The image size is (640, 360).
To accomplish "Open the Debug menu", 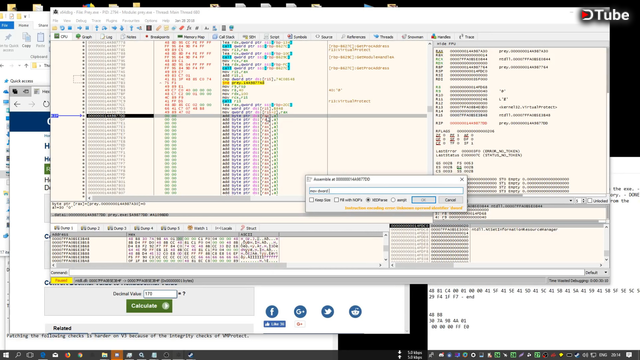I will pyautogui.click(x=81, y=20).
